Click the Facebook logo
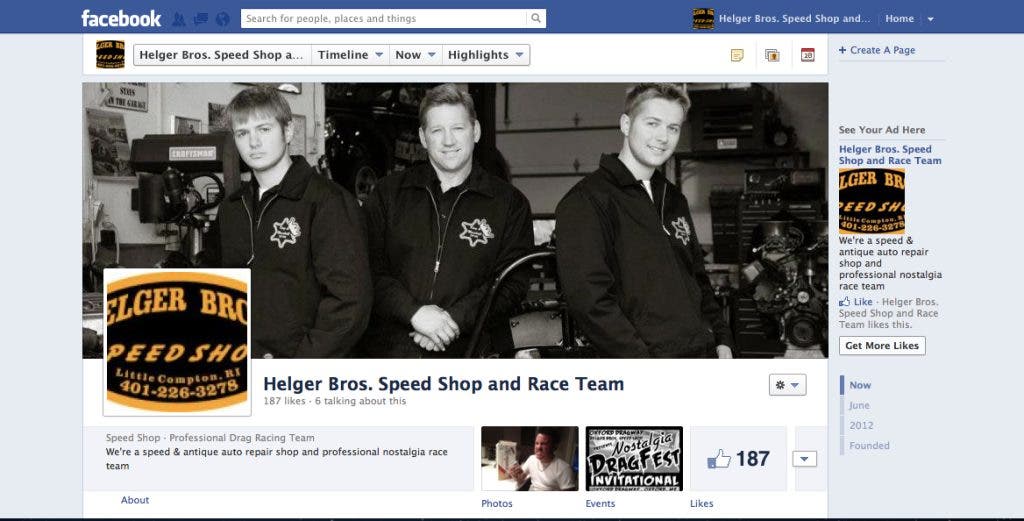This screenshot has width=1024, height=521. 121,18
